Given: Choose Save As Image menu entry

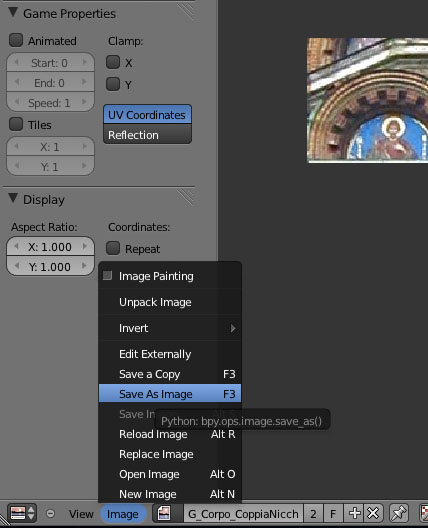Looking at the screenshot, I should click(x=170, y=394).
